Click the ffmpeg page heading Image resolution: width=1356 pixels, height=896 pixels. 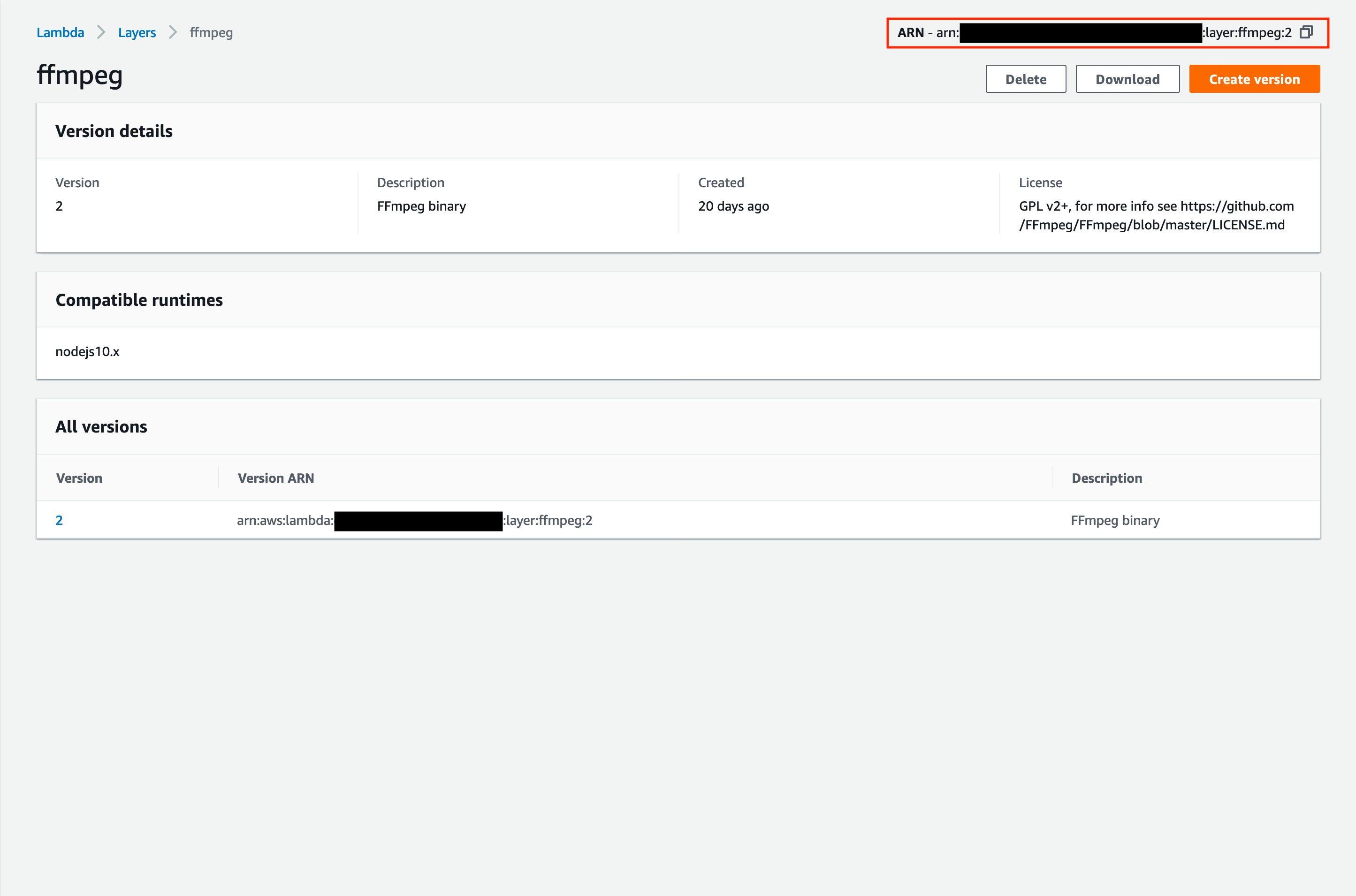79,75
